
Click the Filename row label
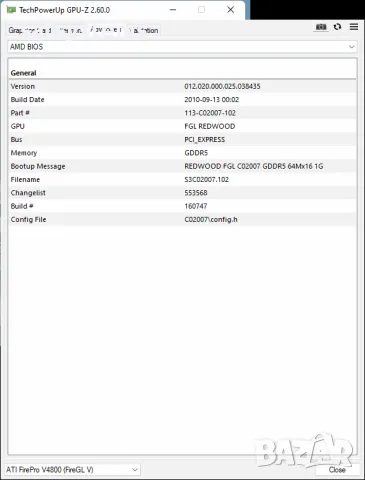[x=25, y=179]
